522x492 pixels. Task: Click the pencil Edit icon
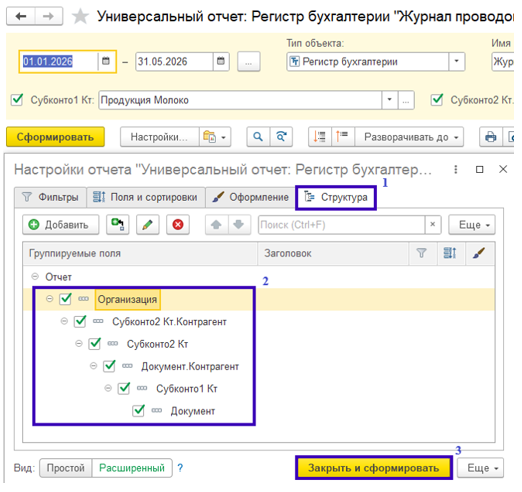[148, 225]
